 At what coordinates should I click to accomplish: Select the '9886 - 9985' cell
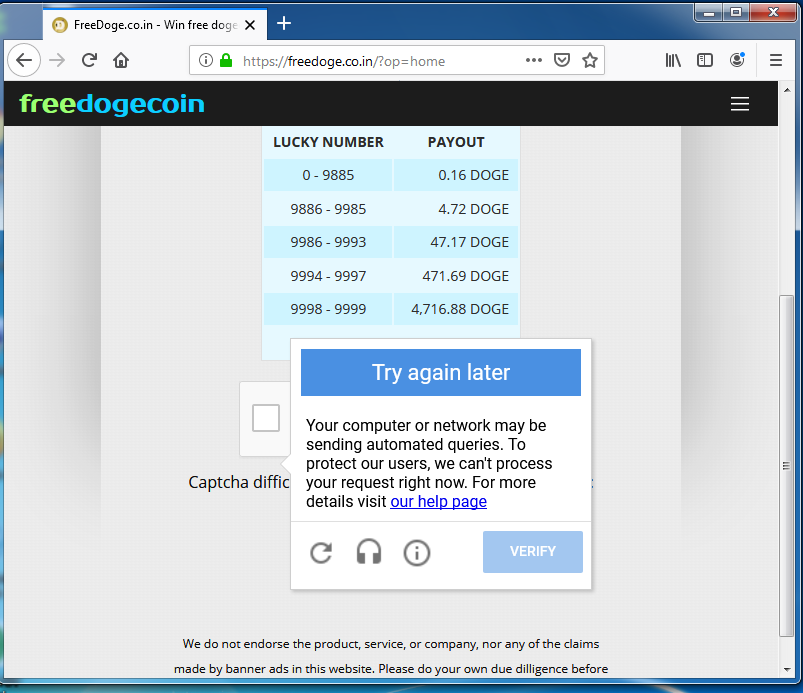point(328,209)
